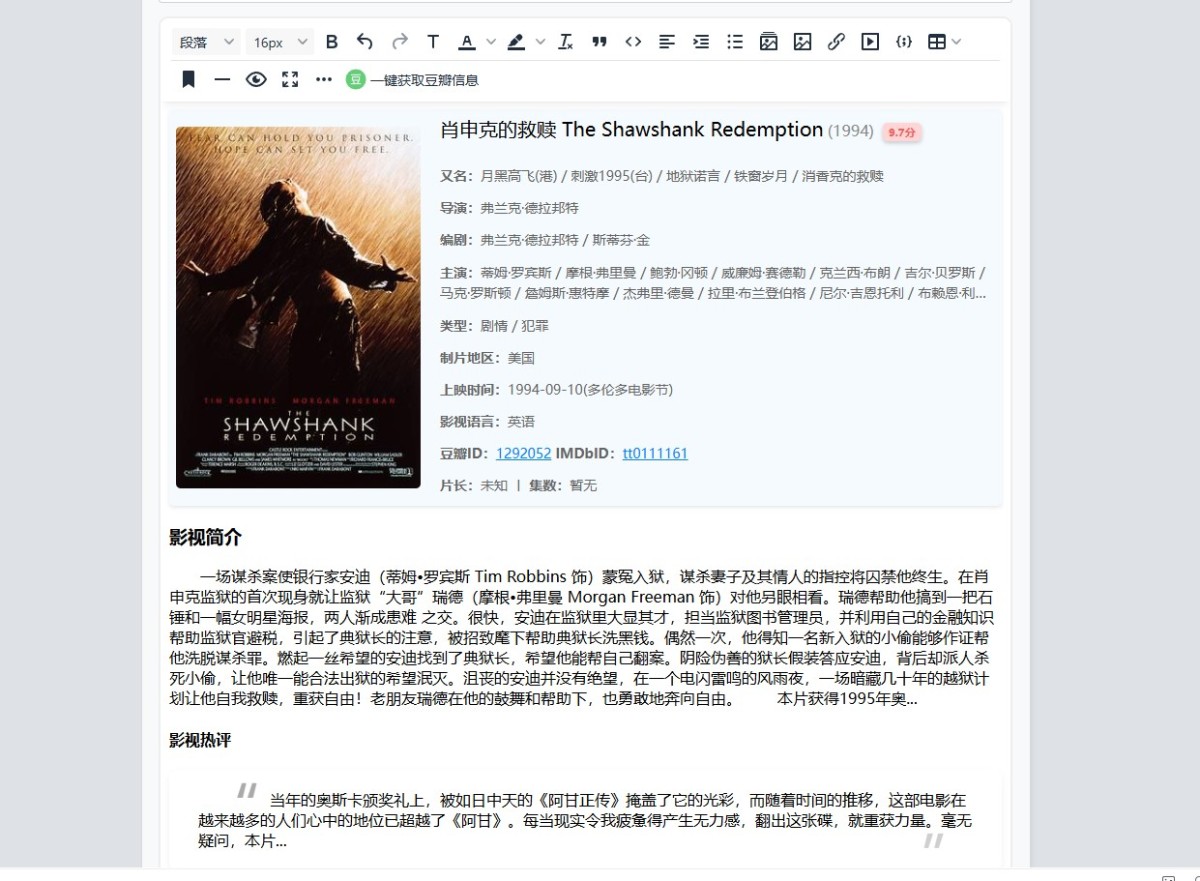
Task: Insert a table
Action: click(x=936, y=42)
